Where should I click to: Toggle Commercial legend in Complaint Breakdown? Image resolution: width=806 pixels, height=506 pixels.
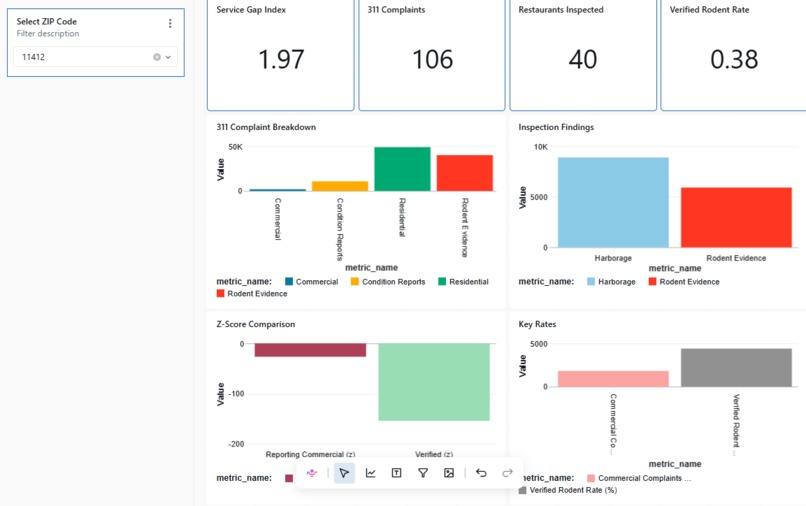click(x=312, y=282)
